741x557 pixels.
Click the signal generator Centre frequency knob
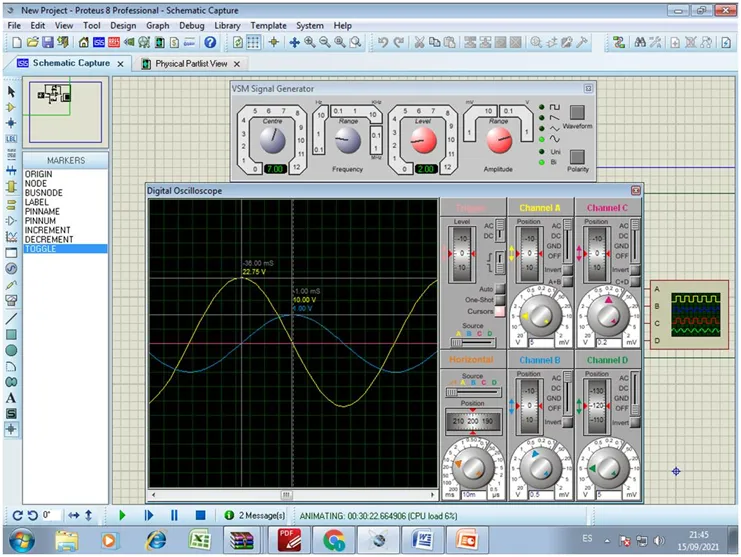273,141
